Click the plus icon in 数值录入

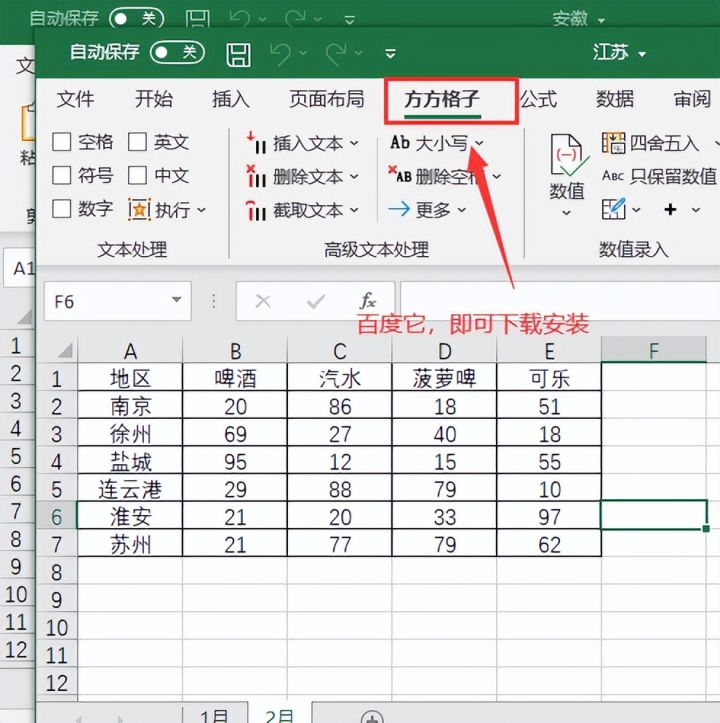pyautogui.click(x=670, y=210)
